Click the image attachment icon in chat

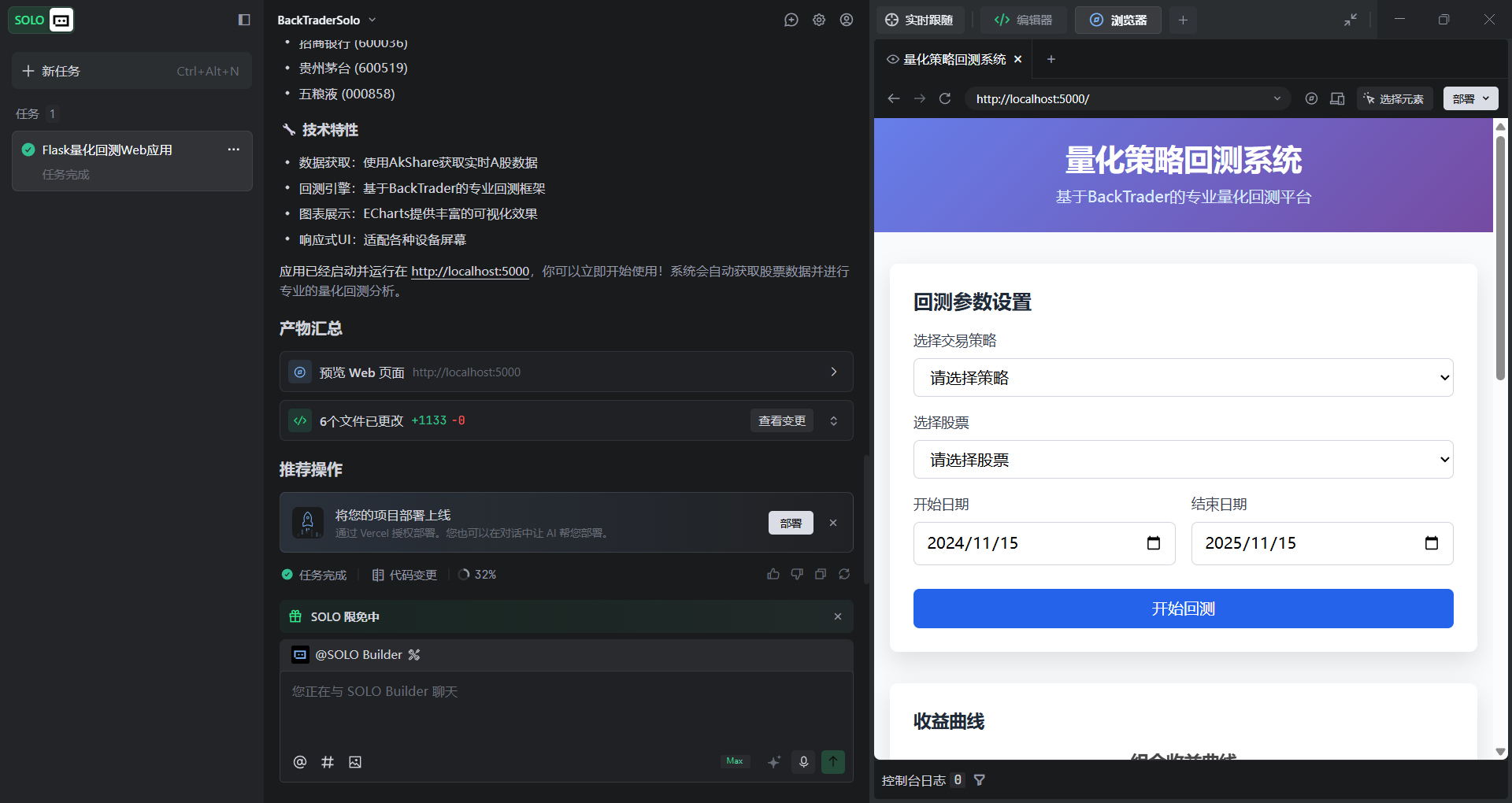(355, 762)
